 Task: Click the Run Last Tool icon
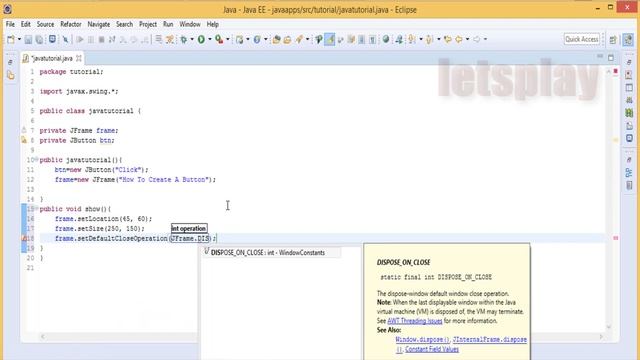click(x=219, y=40)
